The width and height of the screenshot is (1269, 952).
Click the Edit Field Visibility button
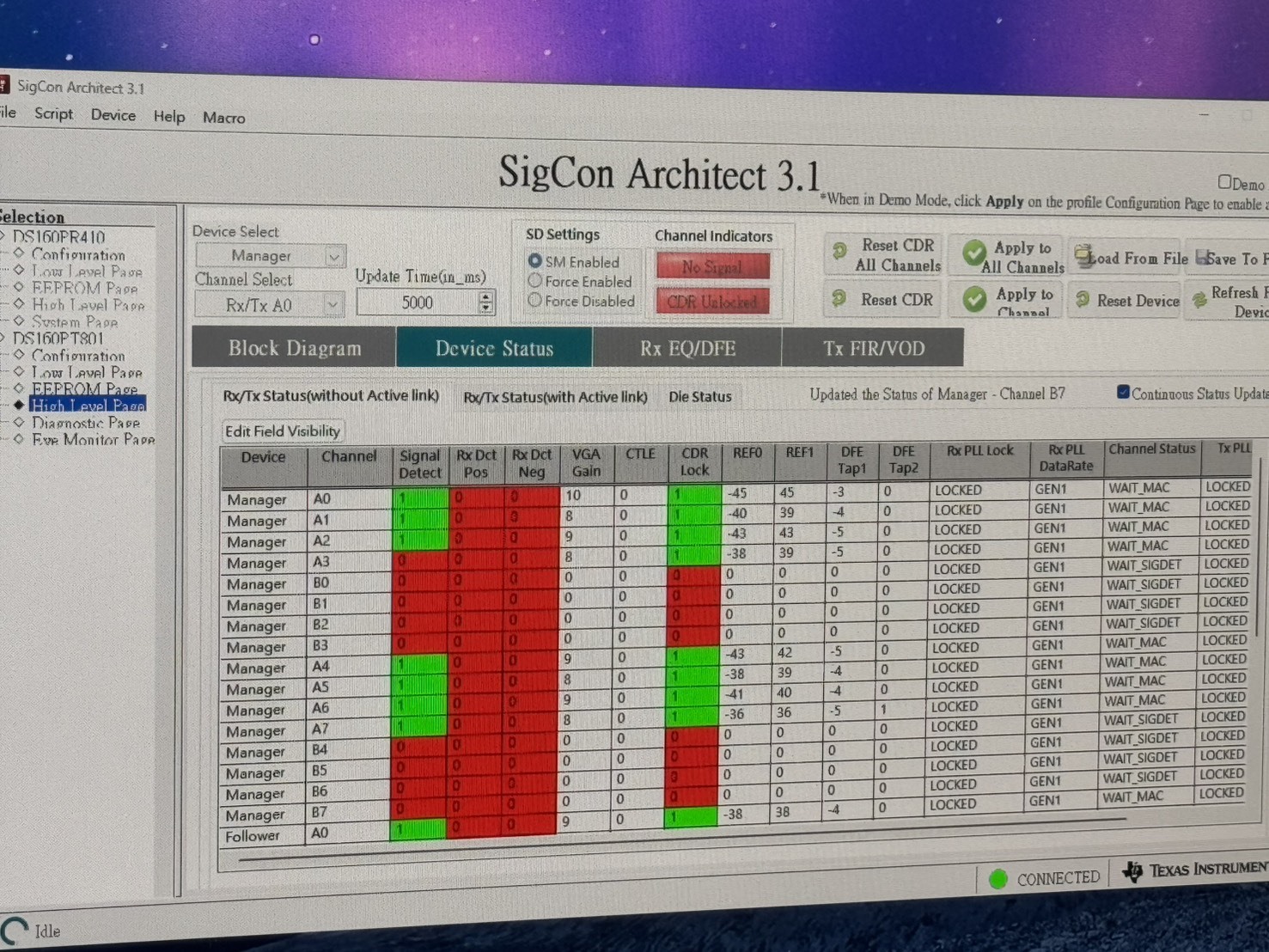pyautogui.click(x=283, y=430)
